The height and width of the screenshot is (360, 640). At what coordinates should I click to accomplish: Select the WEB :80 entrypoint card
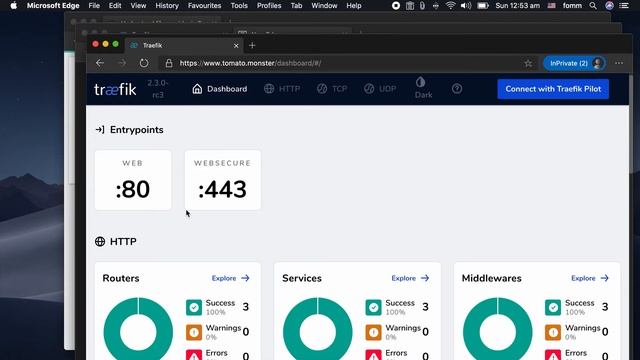(x=133, y=180)
